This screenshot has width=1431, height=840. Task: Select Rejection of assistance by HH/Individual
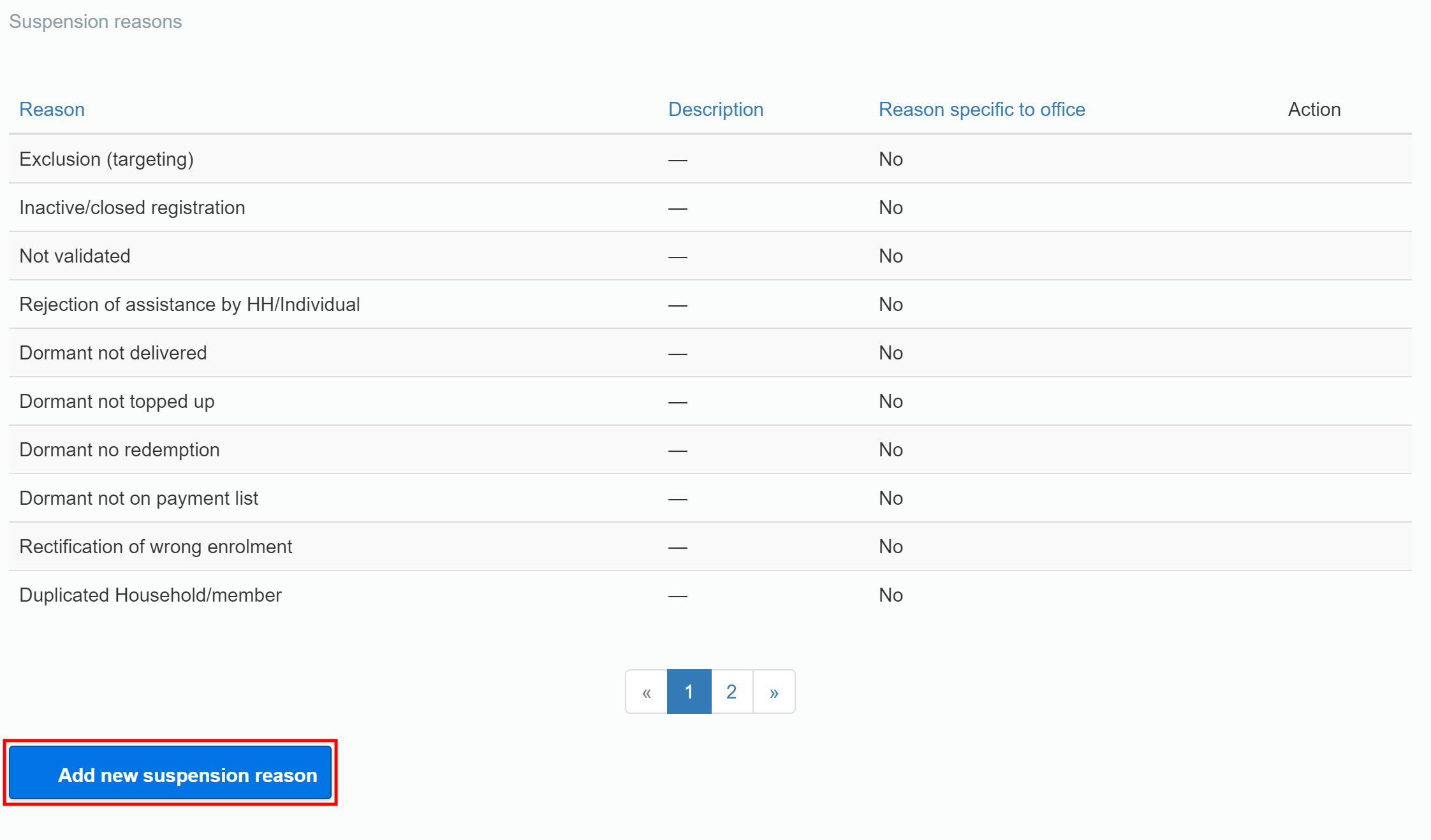click(x=189, y=304)
